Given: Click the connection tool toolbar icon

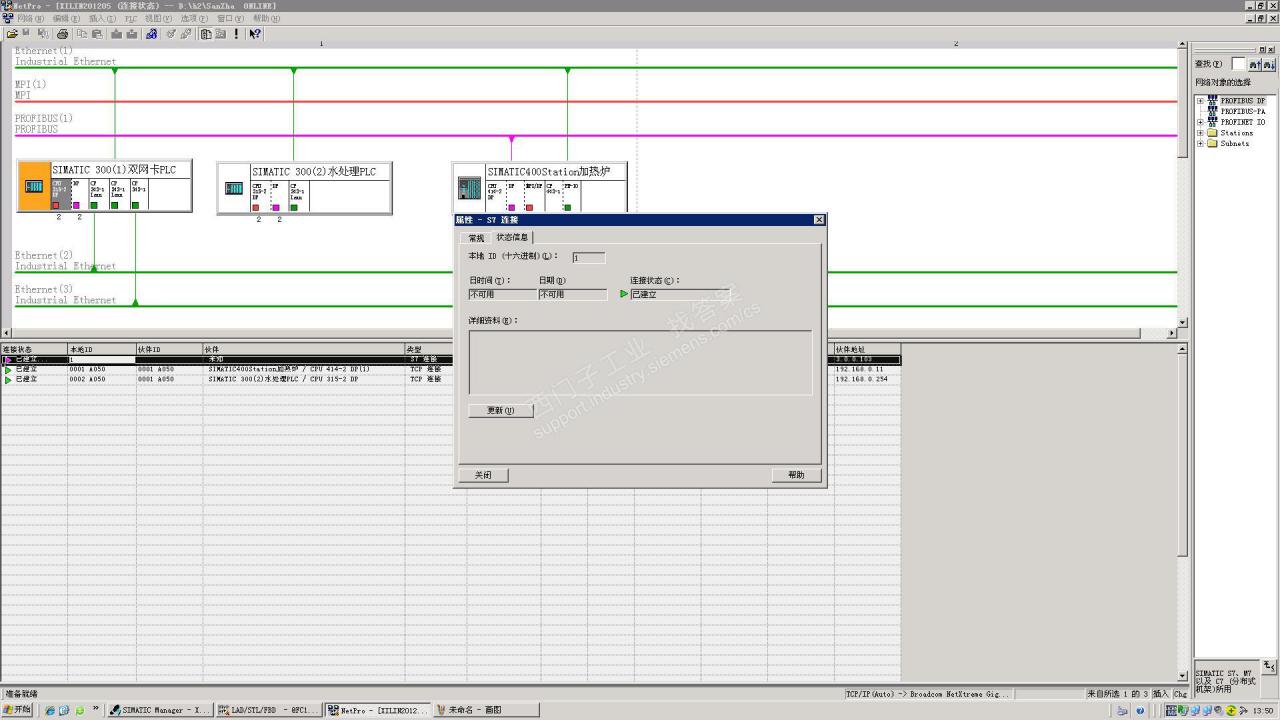Looking at the screenshot, I should pyautogui.click(x=171, y=33).
